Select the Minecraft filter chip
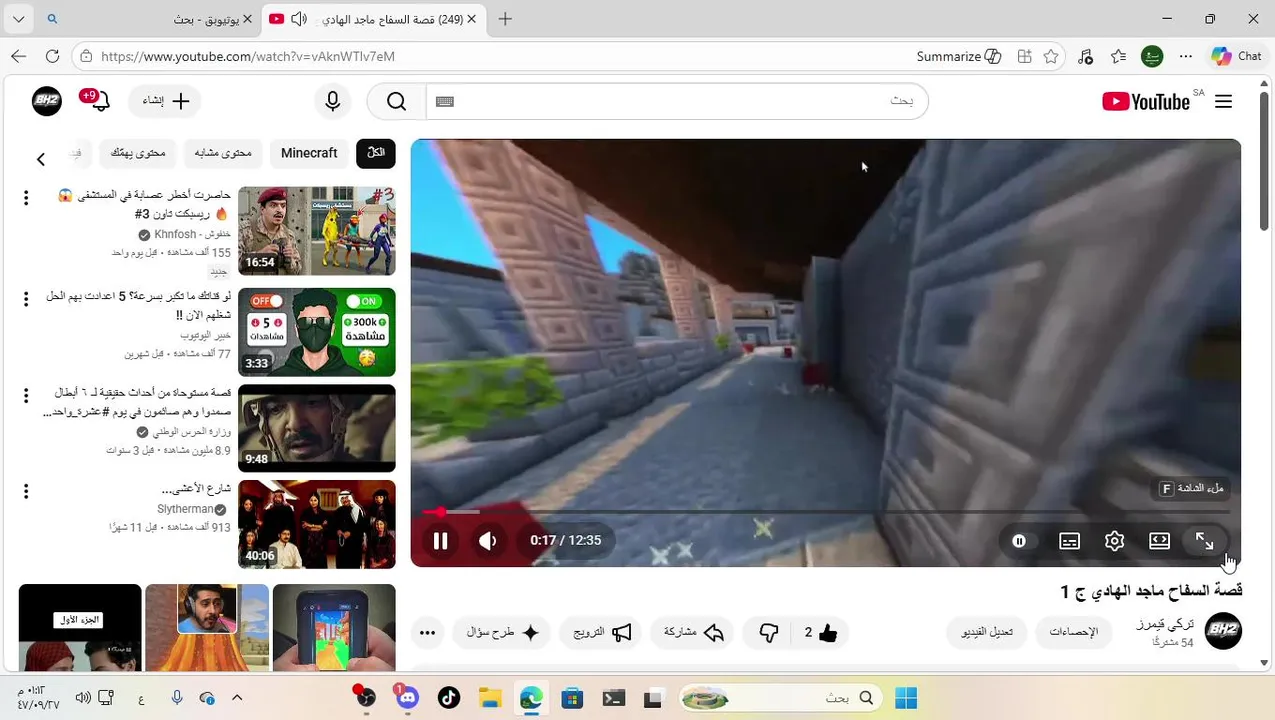This screenshot has width=1275, height=720. tap(309, 153)
